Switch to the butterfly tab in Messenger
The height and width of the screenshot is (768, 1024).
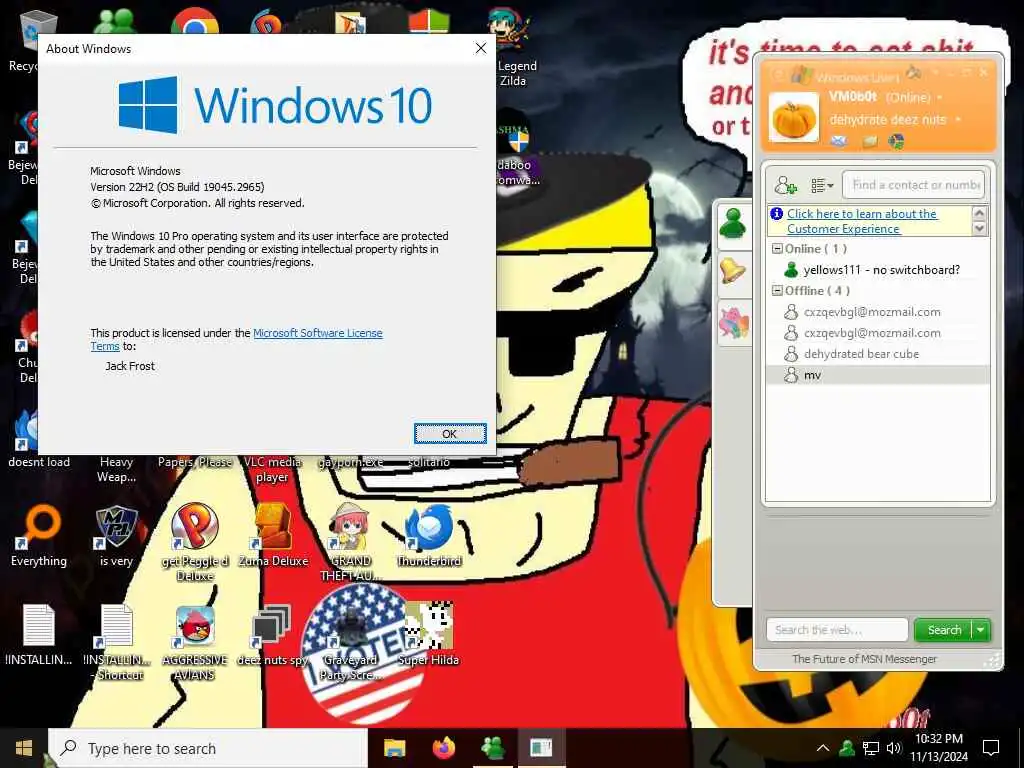pyautogui.click(x=733, y=322)
